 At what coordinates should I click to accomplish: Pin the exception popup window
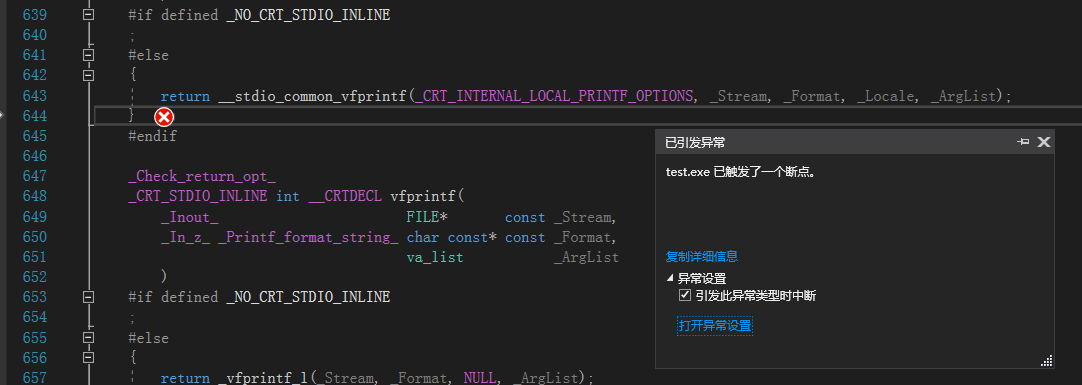[x=1023, y=142]
